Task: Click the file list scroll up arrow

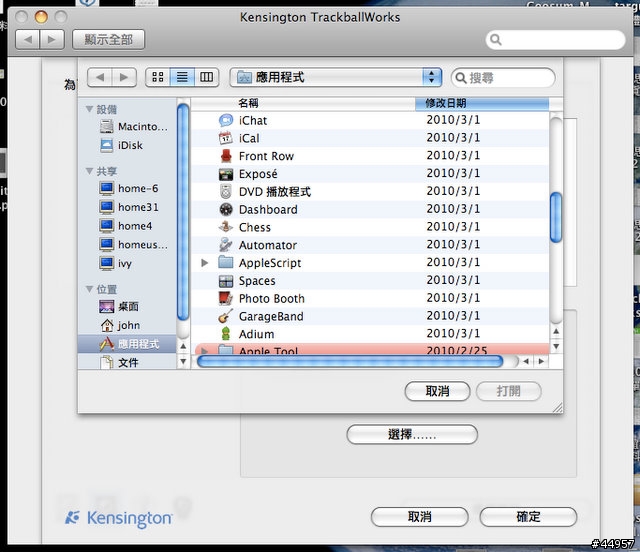Action: [556, 332]
